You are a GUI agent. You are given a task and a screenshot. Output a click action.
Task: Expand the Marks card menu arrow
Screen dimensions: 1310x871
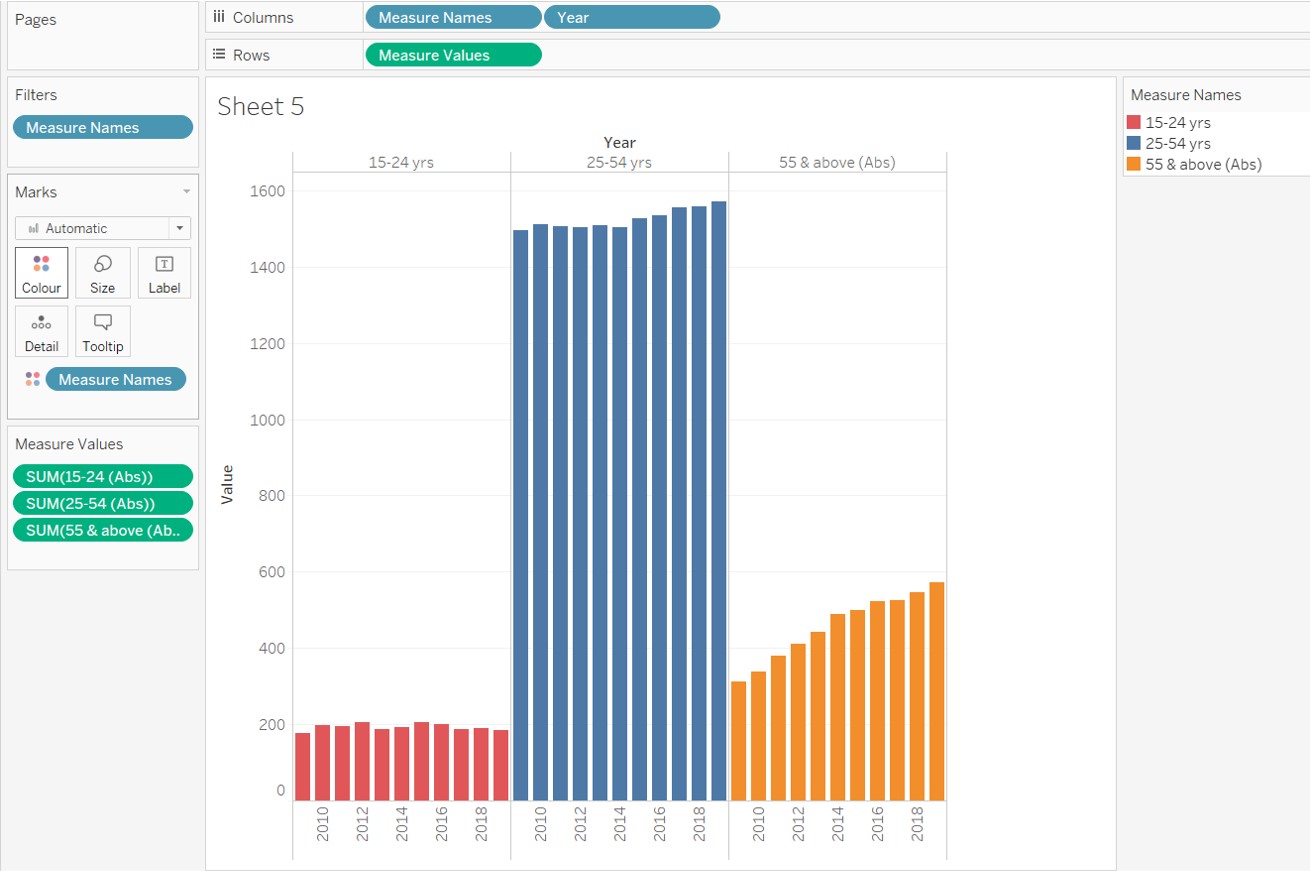tap(185, 192)
